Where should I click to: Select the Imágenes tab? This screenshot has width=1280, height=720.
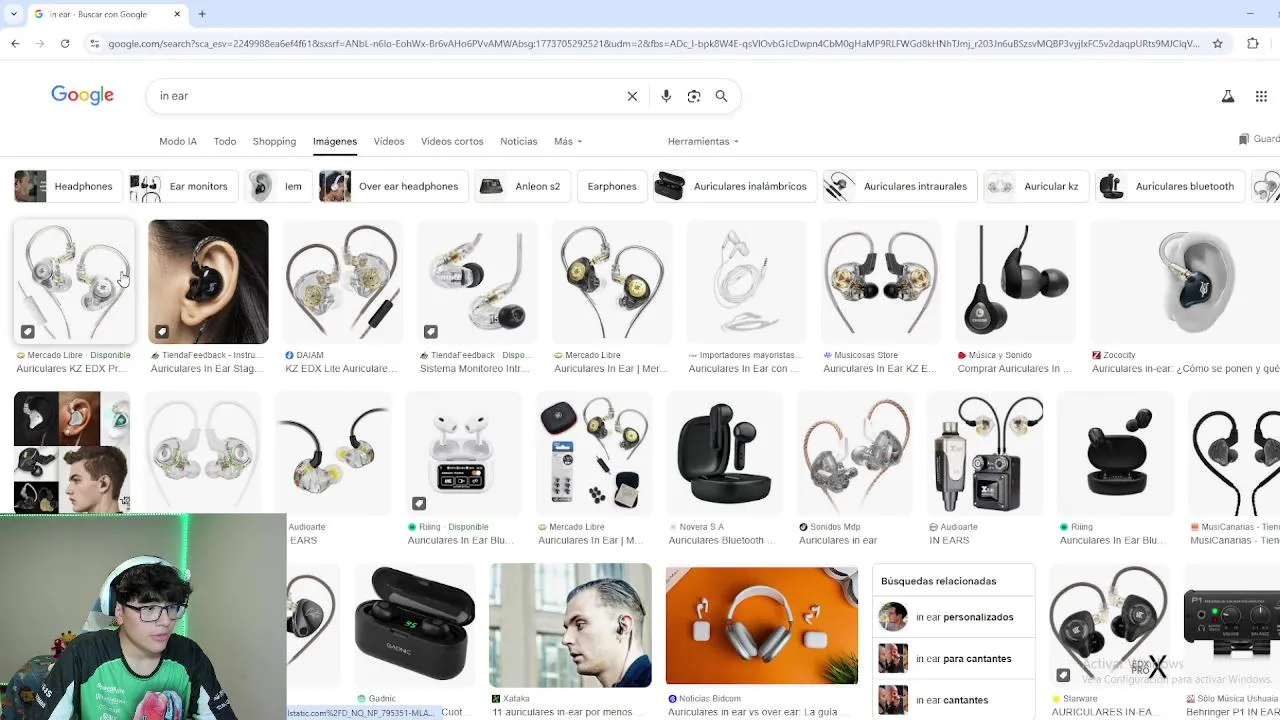(335, 141)
